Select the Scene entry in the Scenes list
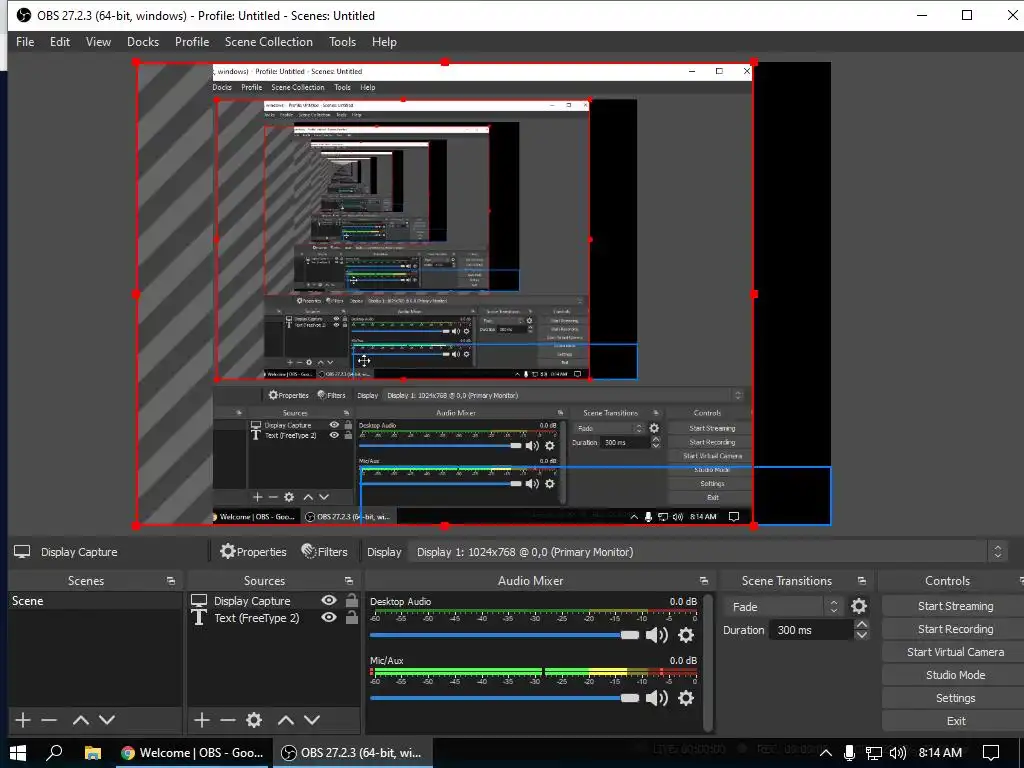The width and height of the screenshot is (1024, 768). tap(95, 601)
